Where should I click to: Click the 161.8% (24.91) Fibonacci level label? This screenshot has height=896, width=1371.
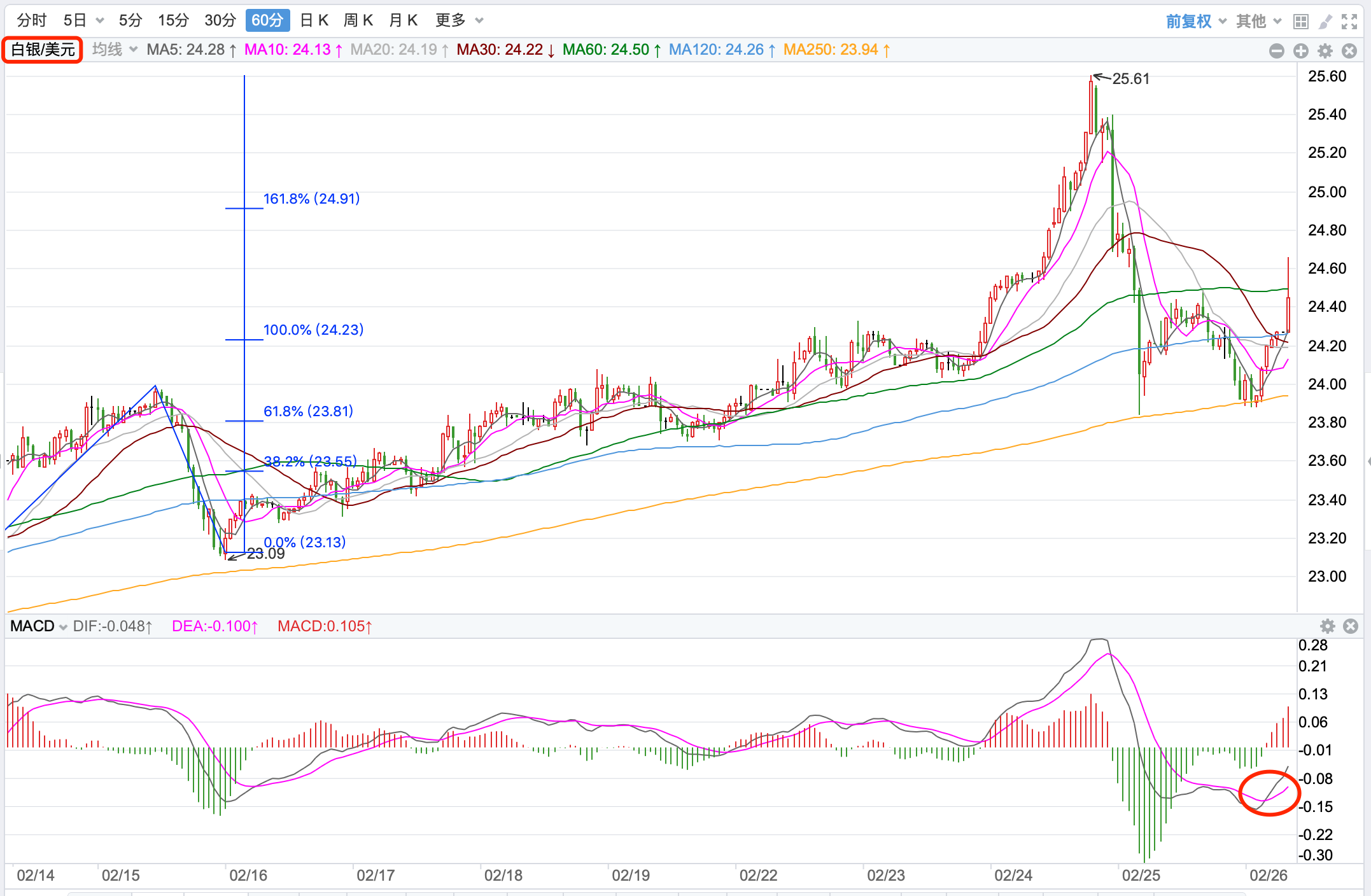coord(311,199)
